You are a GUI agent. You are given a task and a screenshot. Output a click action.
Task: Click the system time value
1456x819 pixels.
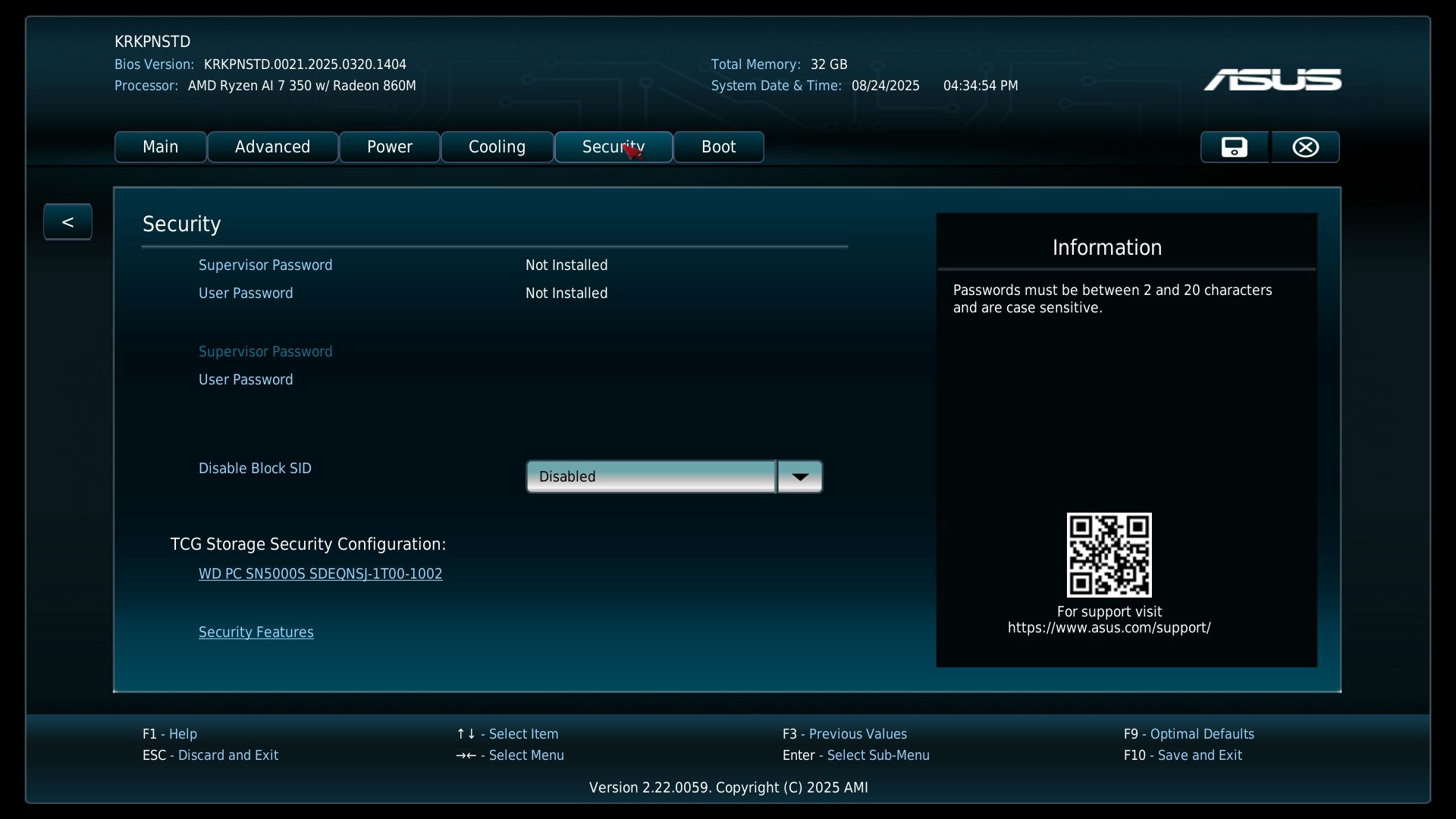(980, 86)
